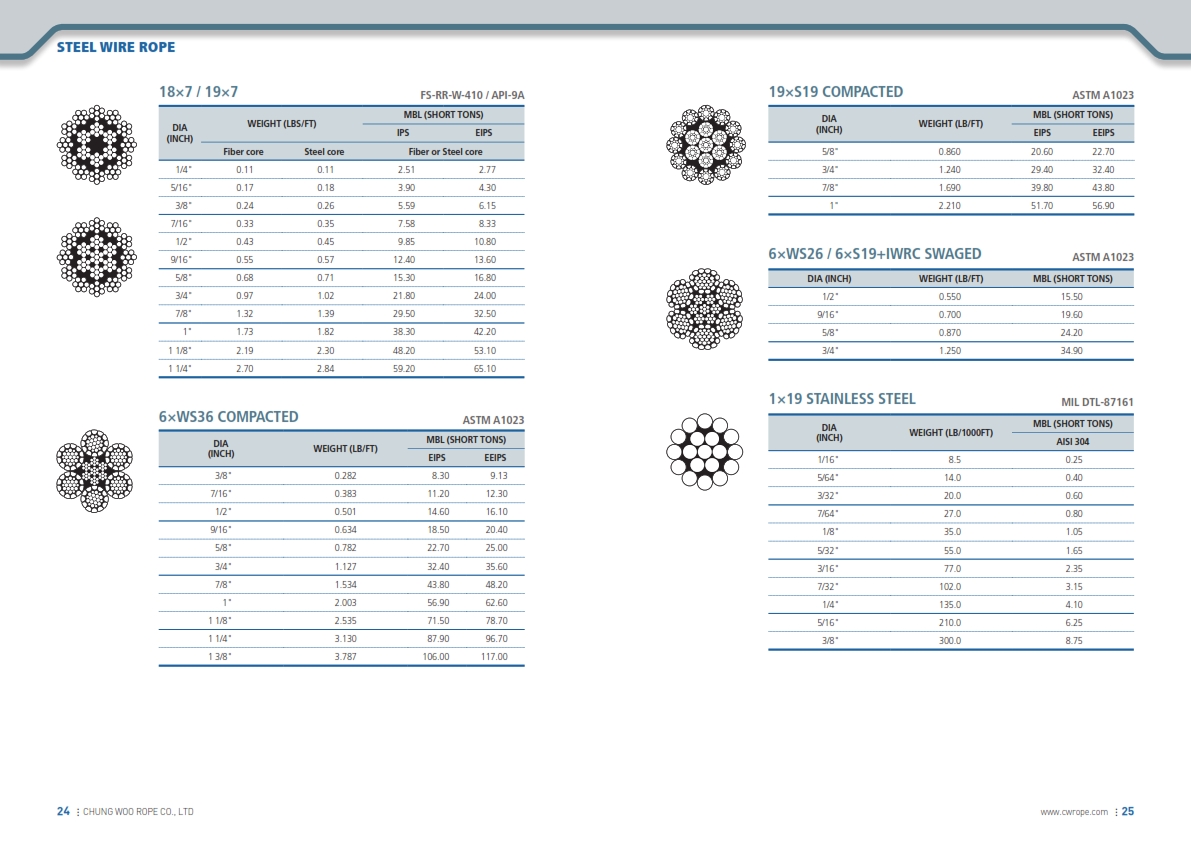Screen dimensions: 1191x842
Task: Select the 117.00 EEIPS value
Action: coord(494,657)
